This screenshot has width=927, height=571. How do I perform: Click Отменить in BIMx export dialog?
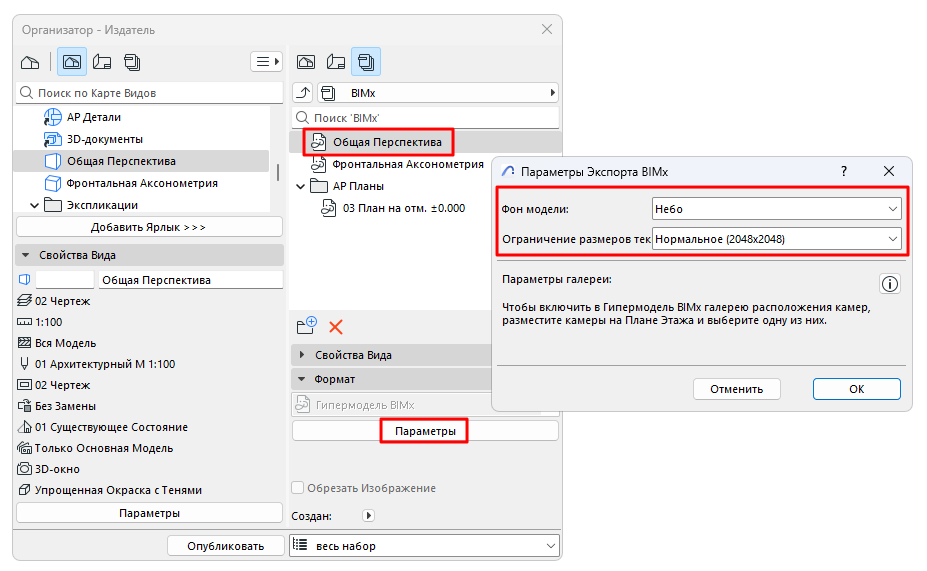point(737,389)
